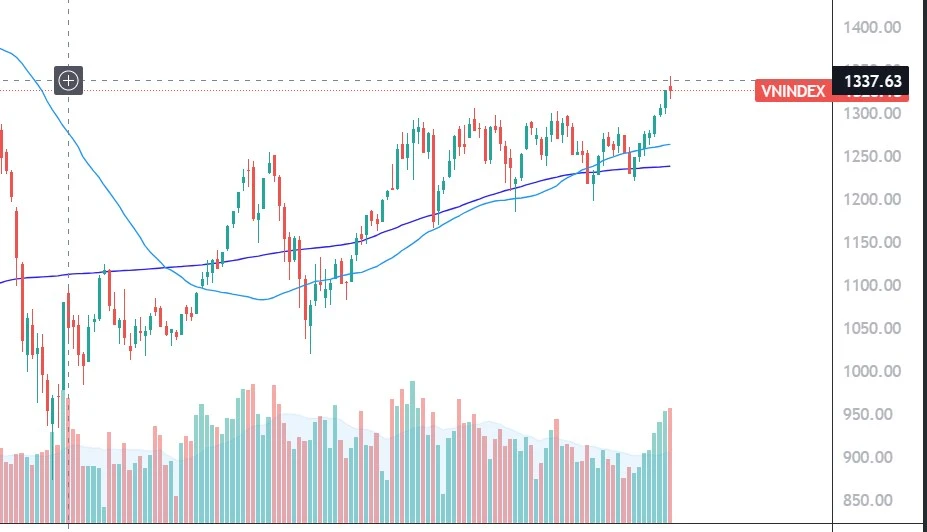
Task: Click the 1250.00 price axis label
Action: [872, 156]
